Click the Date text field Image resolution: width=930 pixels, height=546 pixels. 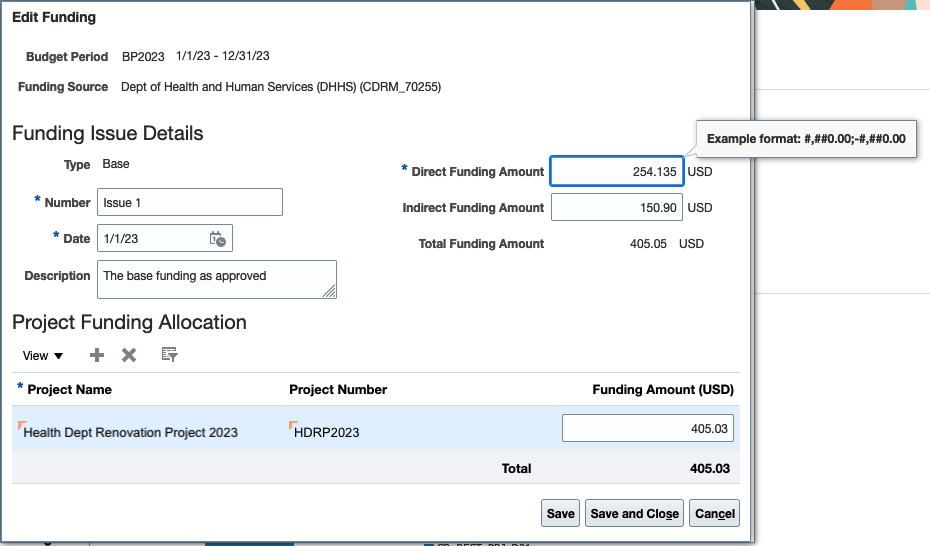point(152,239)
